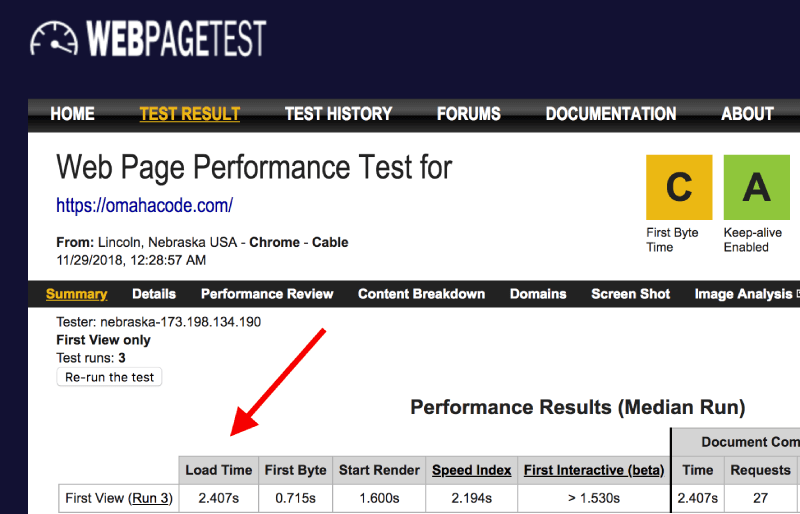800x514 pixels.
Task: Select the 0.715s First Byte value
Action: point(295,498)
